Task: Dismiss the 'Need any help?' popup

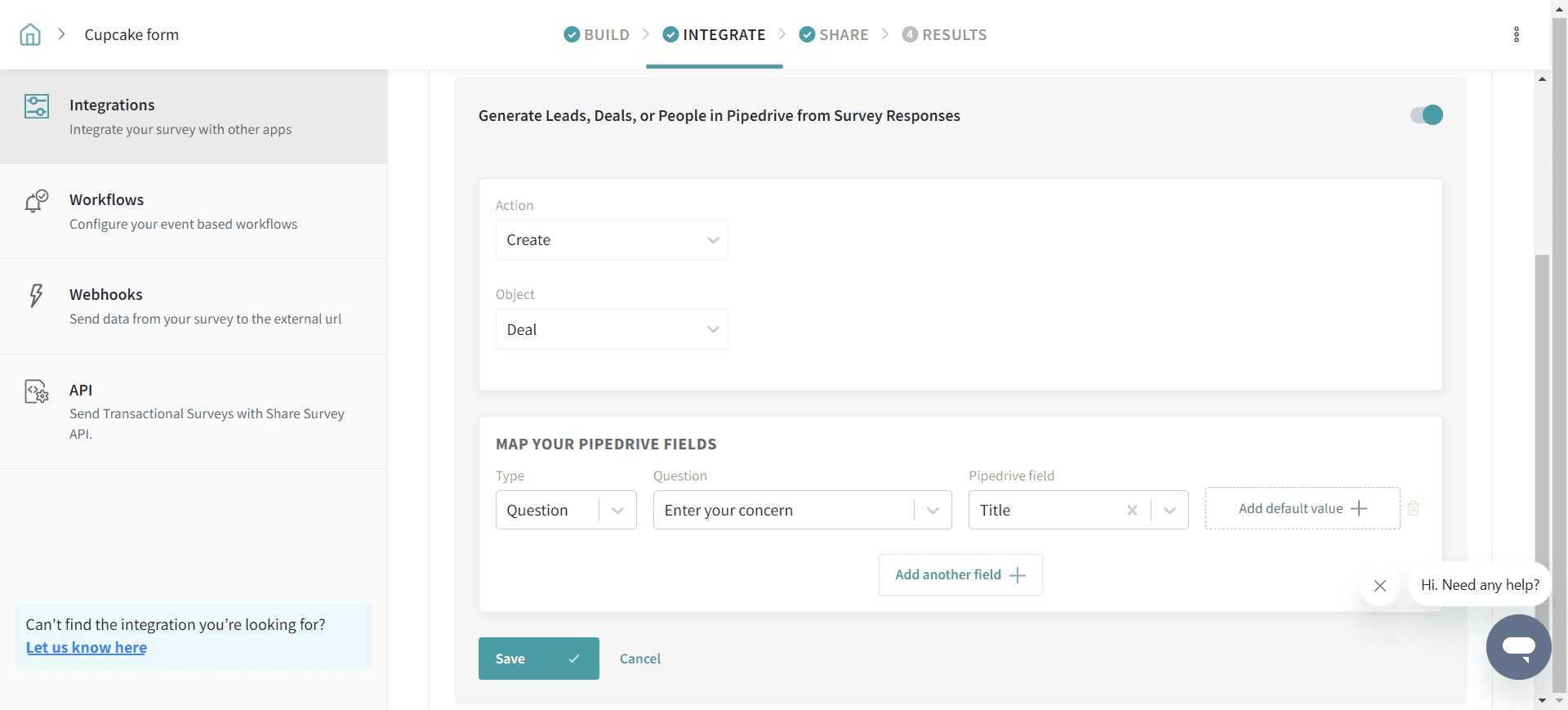Action: [1379, 585]
